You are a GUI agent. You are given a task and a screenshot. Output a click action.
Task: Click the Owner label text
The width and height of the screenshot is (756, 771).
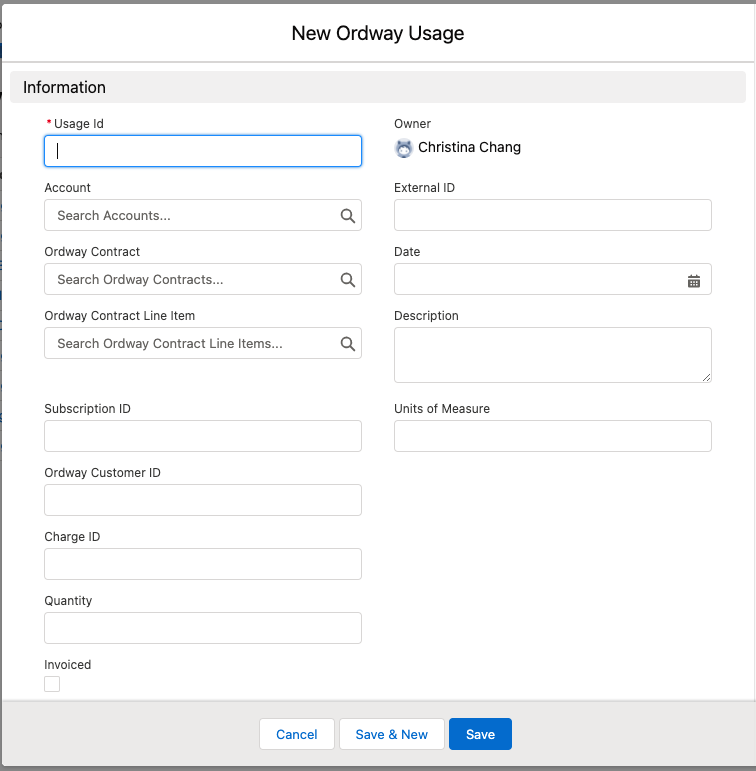click(x=412, y=123)
